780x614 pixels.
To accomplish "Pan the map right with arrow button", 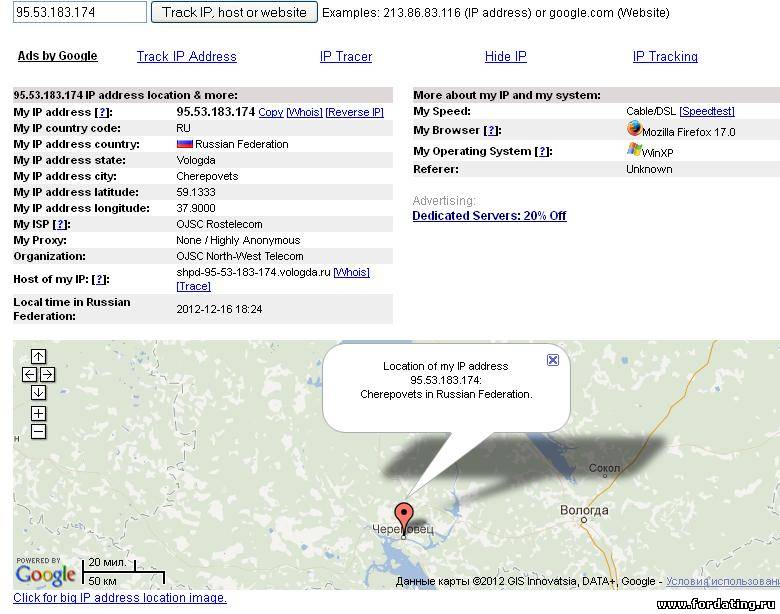I will click(47, 374).
